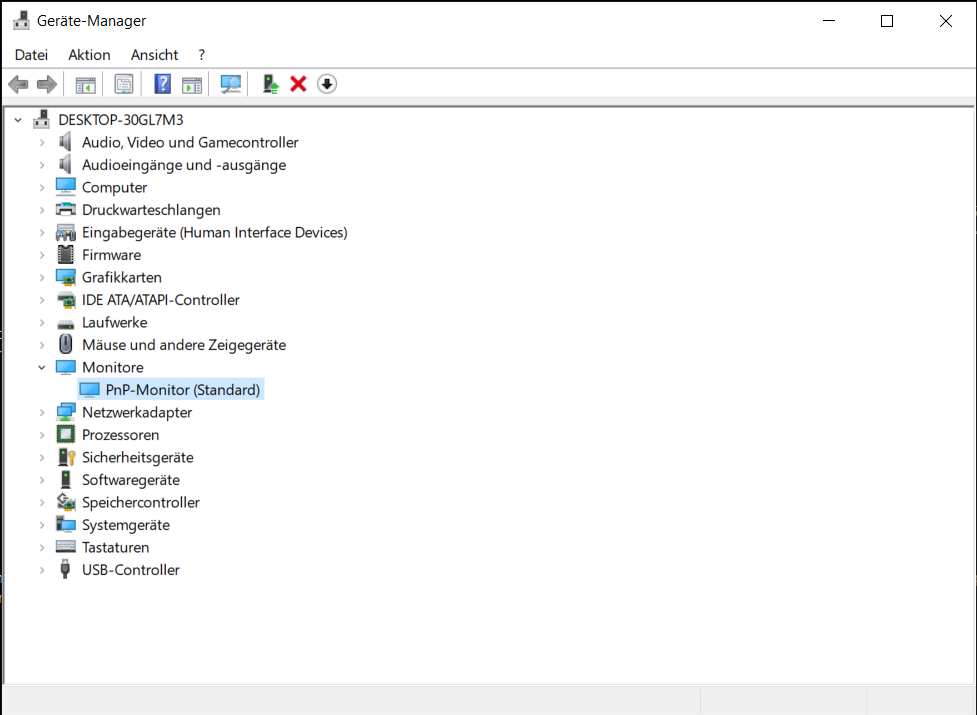This screenshot has width=977, height=715.
Task: Click the blue Help question mark icon
Action: click(163, 84)
